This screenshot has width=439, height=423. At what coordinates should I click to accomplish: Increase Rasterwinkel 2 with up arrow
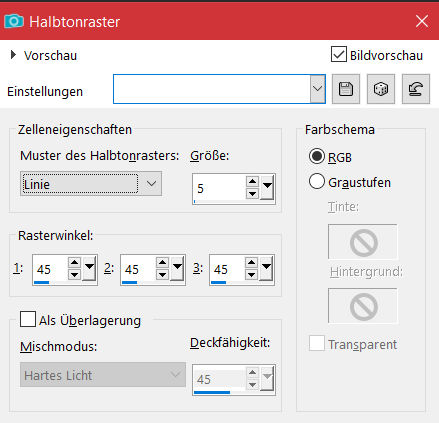162,263
